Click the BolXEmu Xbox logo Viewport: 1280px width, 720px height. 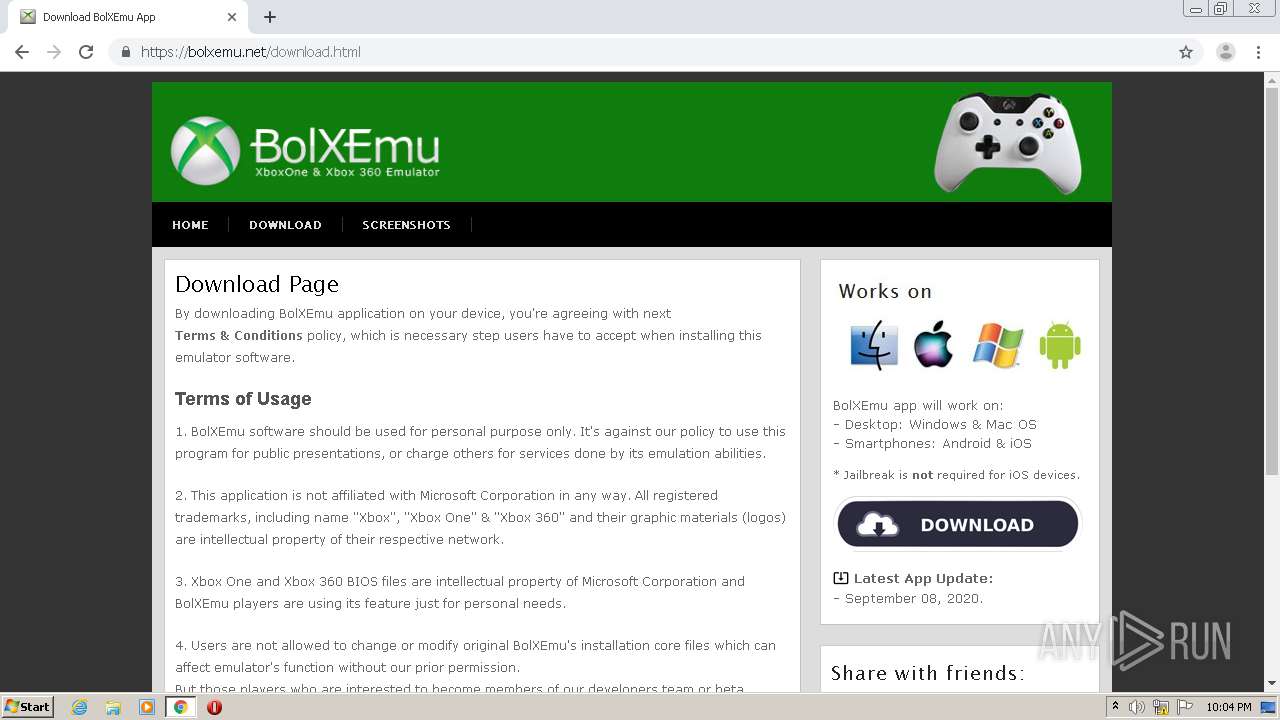(305, 150)
